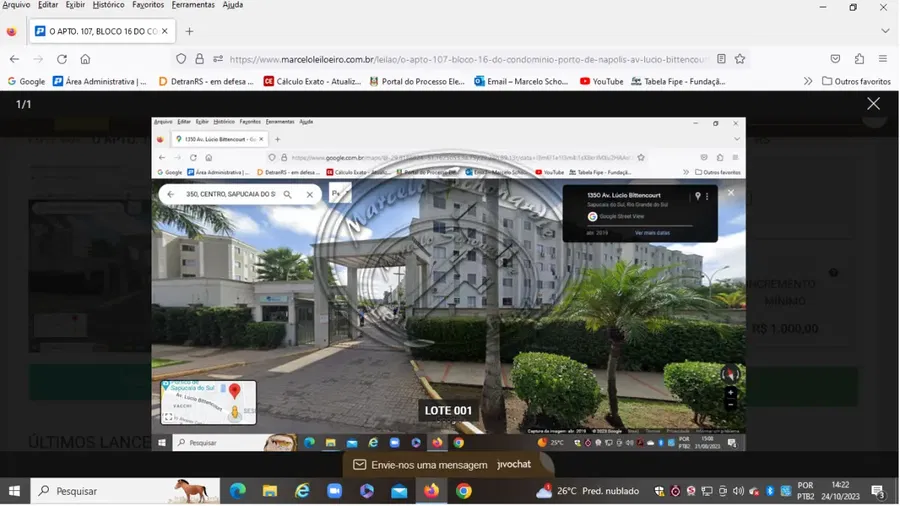Show more bookmarks overflow chevron
900x506 pixels.
click(808, 81)
